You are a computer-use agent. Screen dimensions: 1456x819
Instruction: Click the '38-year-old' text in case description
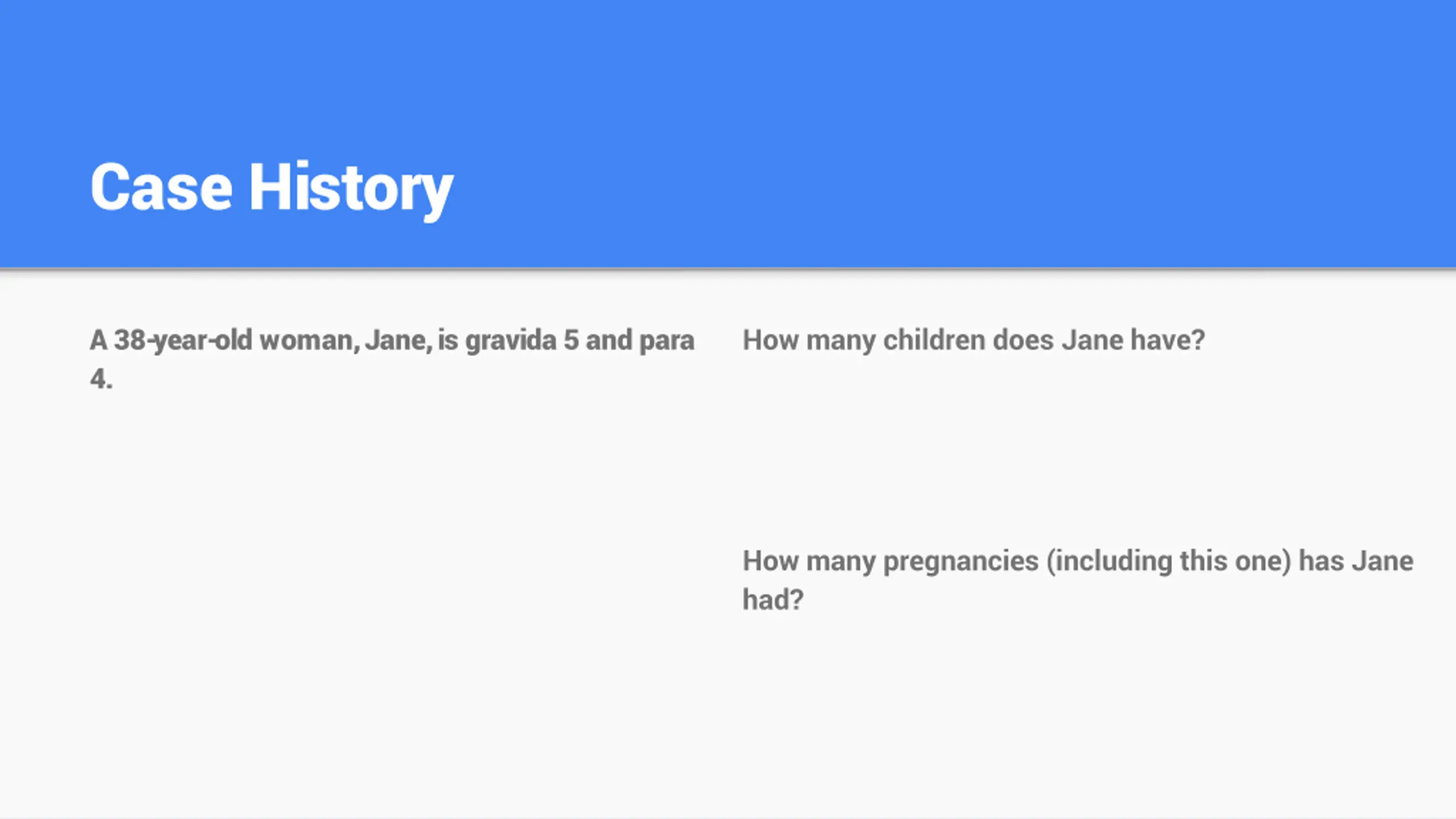click(183, 341)
